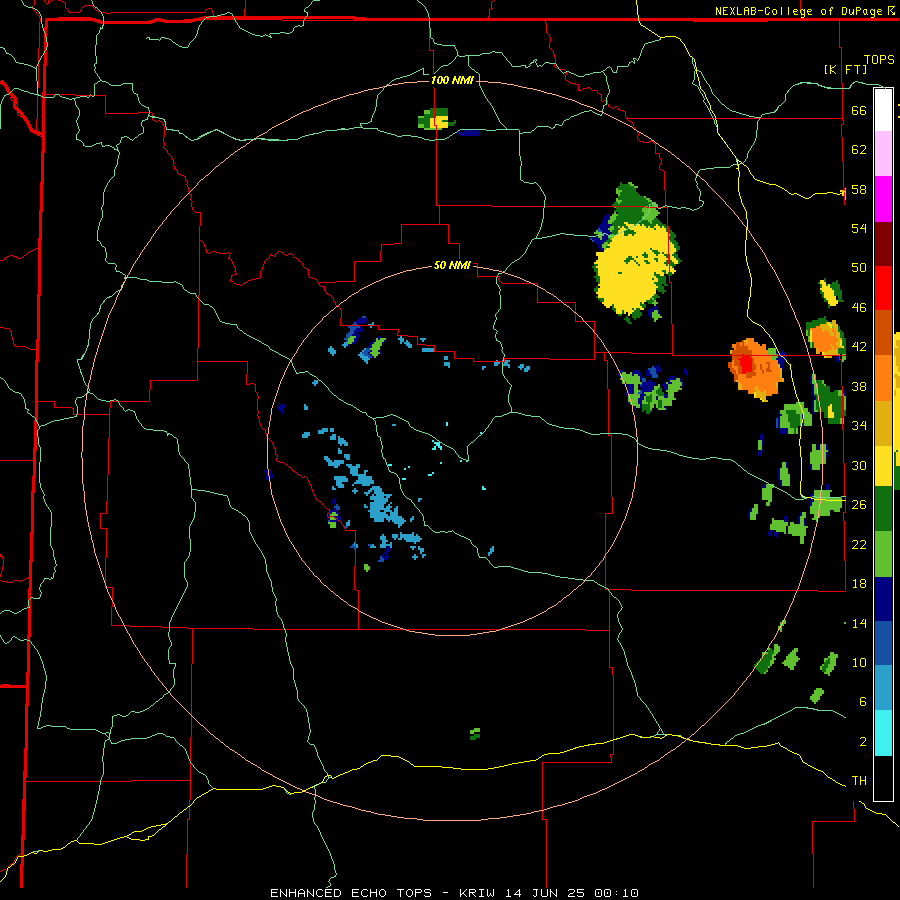Click the '54' legend value
Screen dimensions: 900x900
pyautogui.click(x=859, y=228)
